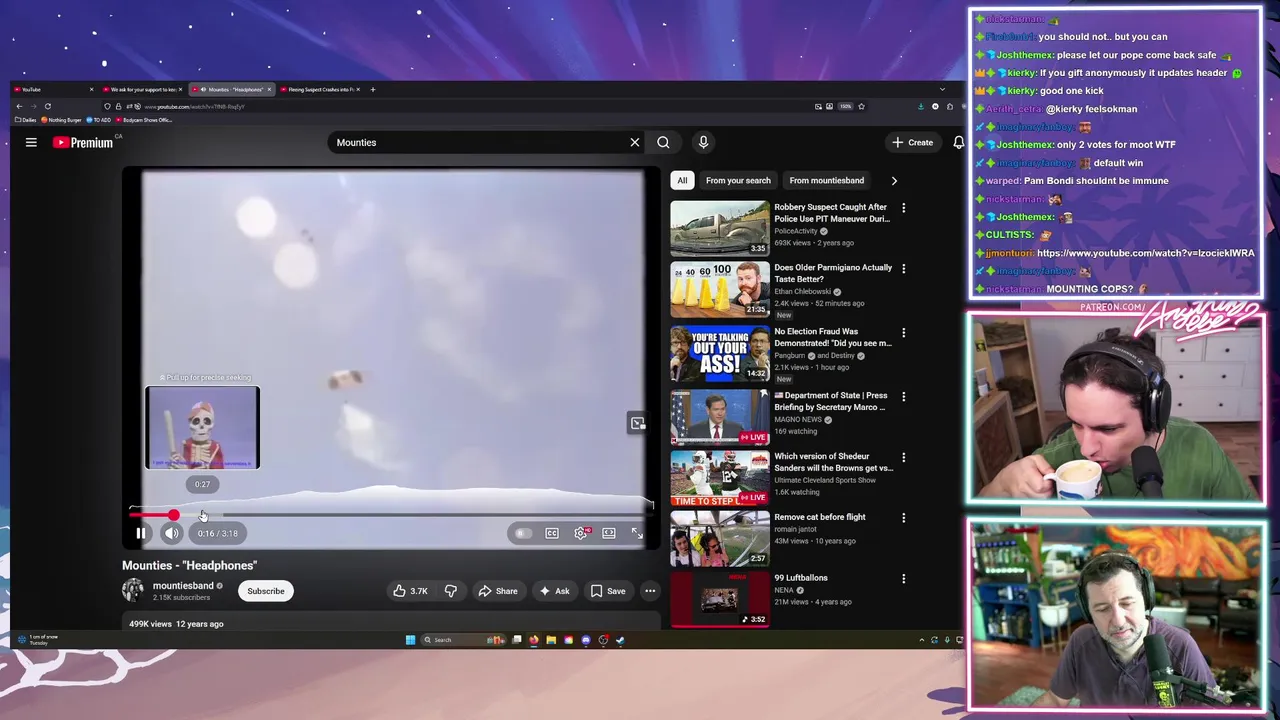Switch to theater mode view

609,533
